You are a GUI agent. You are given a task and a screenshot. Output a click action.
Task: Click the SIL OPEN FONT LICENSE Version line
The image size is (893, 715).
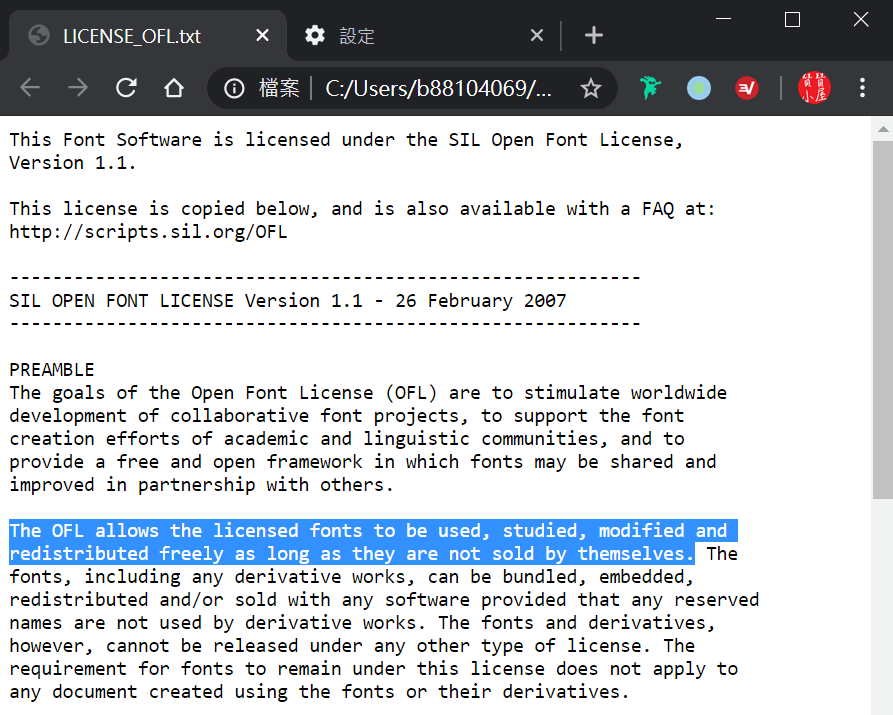click(288, 300)
